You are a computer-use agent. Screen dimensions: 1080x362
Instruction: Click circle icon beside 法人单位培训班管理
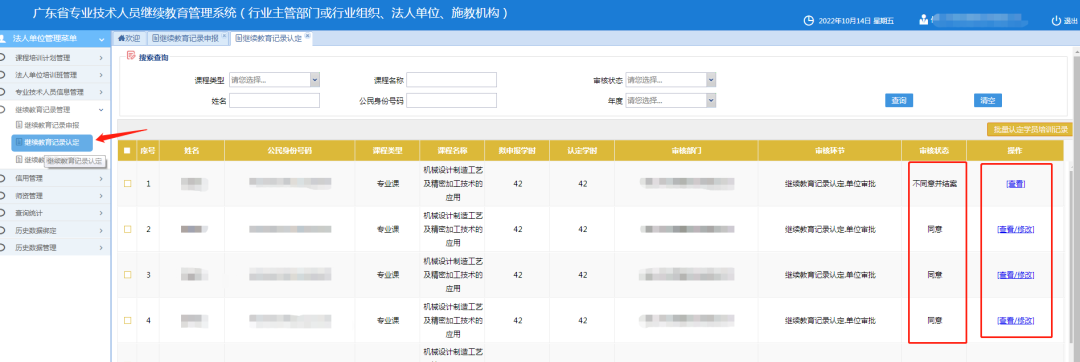point(3,75)
